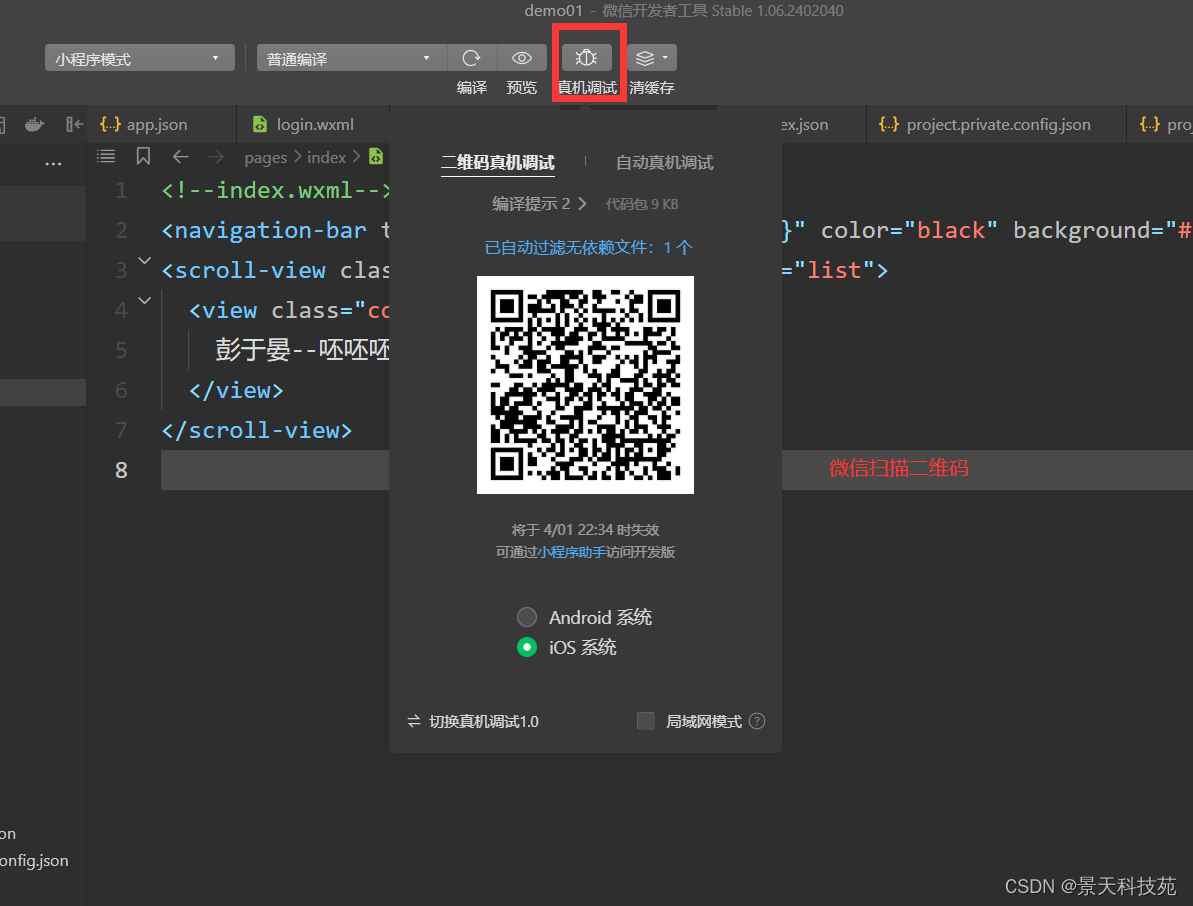
Task: Navigate forward with the right arrow icon
Action: [216, 157]
